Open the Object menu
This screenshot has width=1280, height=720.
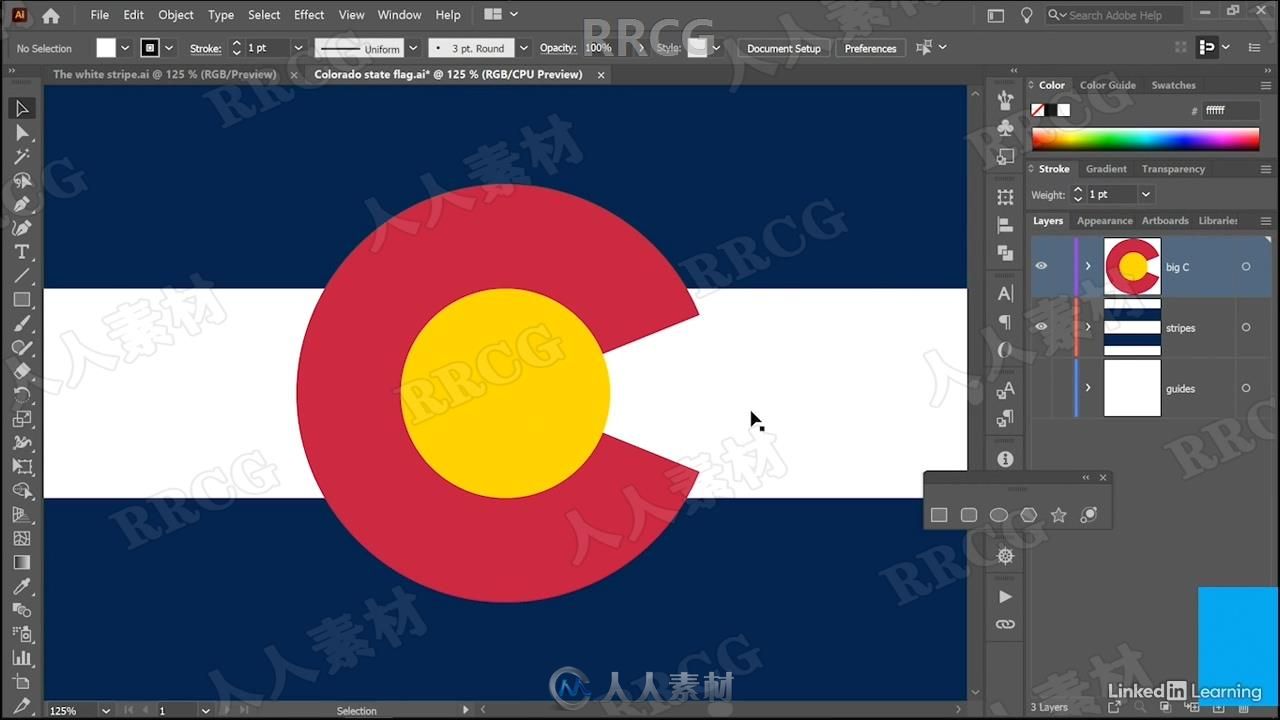coord(176,15)
